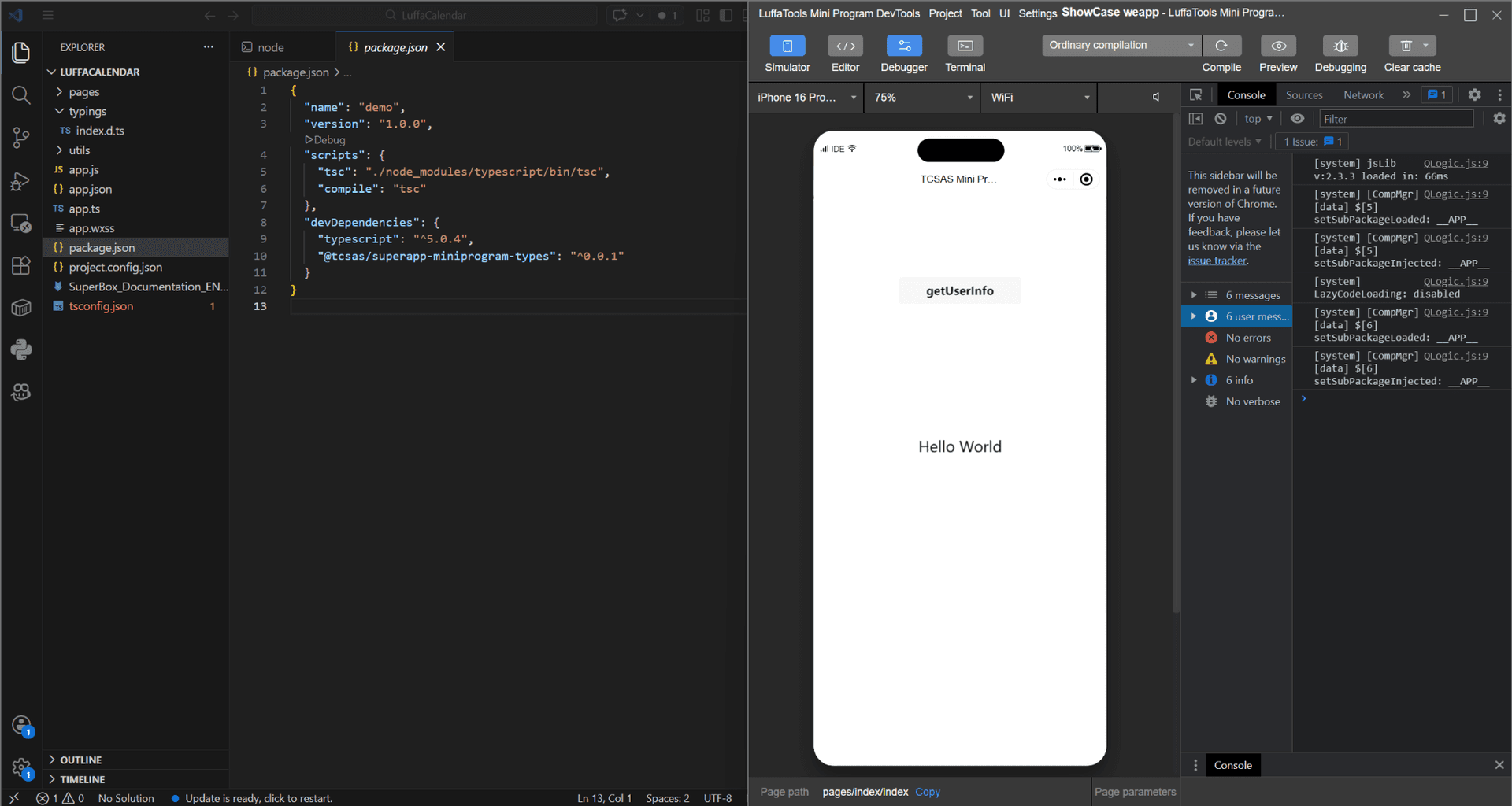Viewport: 1512px width, 806px height.
Task: Mute simulator sound via speaker icon
Action: (1155, 96)
